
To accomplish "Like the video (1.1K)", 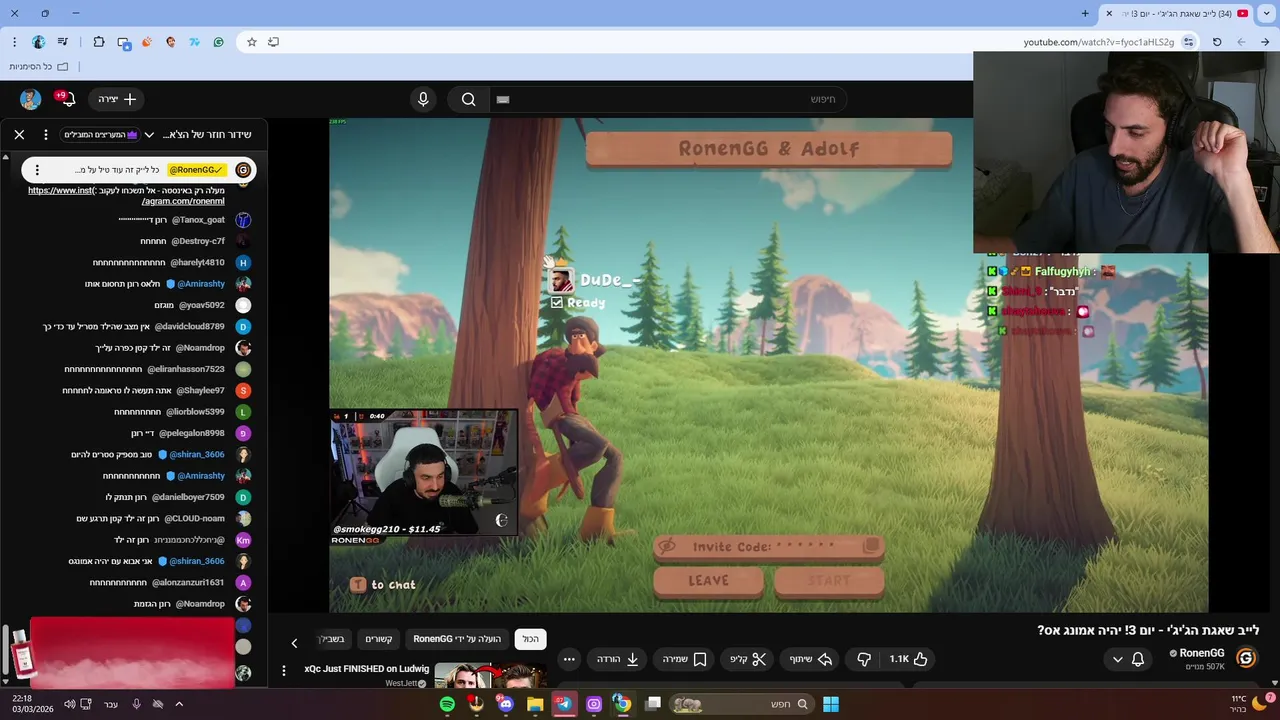I will (909, 659).
